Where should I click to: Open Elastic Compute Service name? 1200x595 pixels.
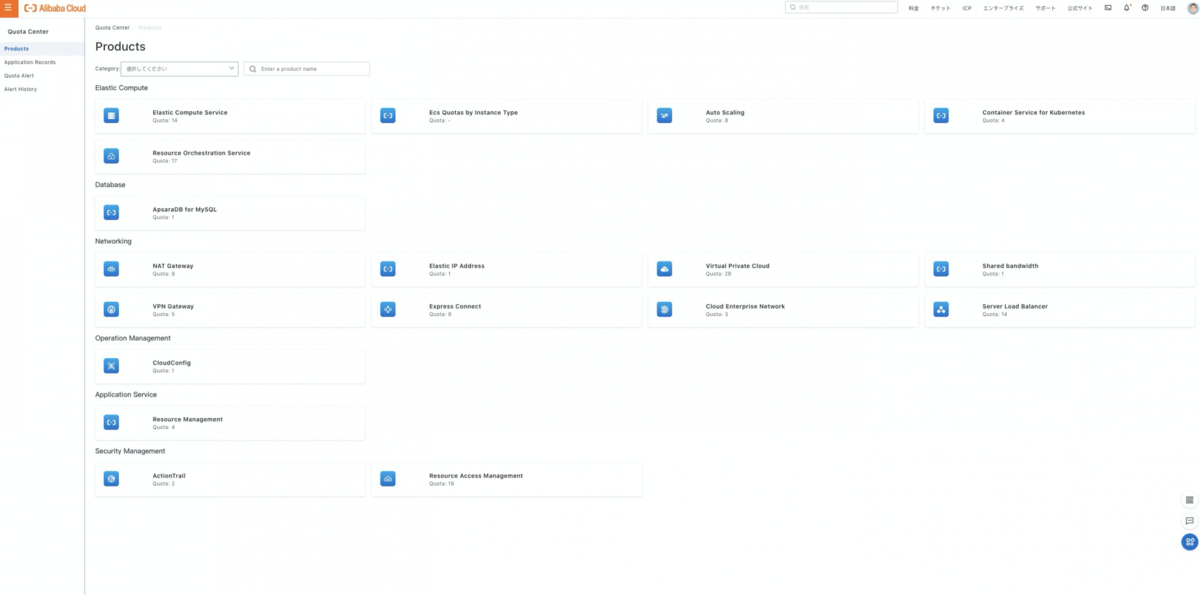point(190,112)
